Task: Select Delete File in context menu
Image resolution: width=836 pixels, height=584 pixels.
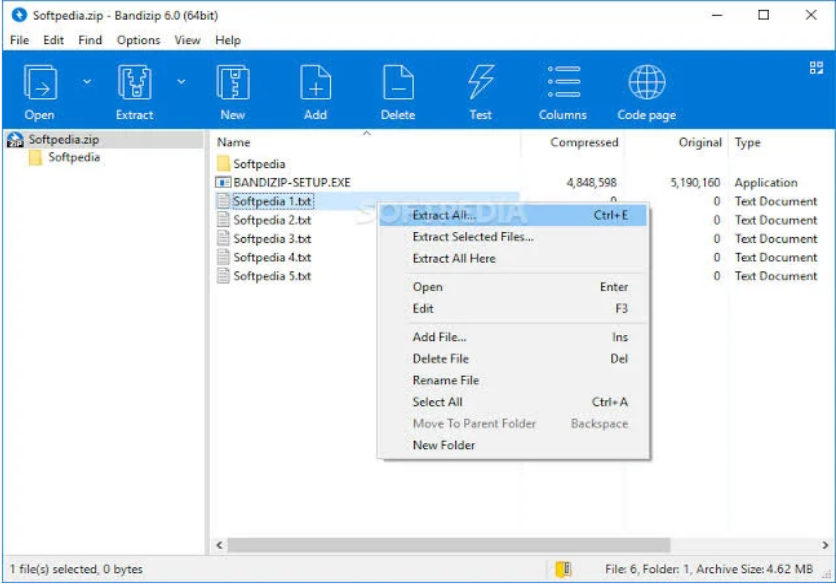Action: (513, 359)
